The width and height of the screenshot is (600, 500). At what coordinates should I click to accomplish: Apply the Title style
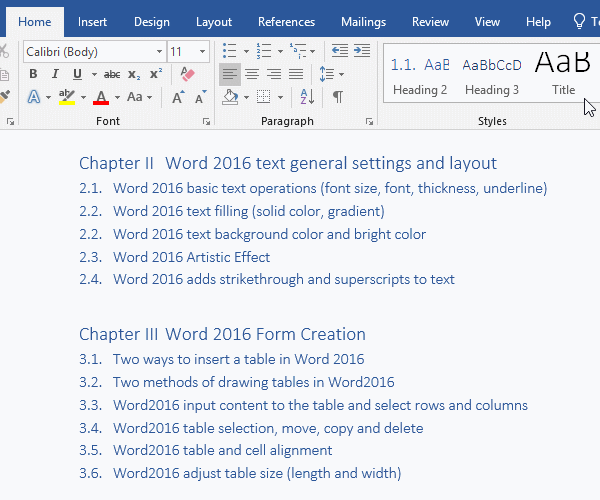pos(563,73)
